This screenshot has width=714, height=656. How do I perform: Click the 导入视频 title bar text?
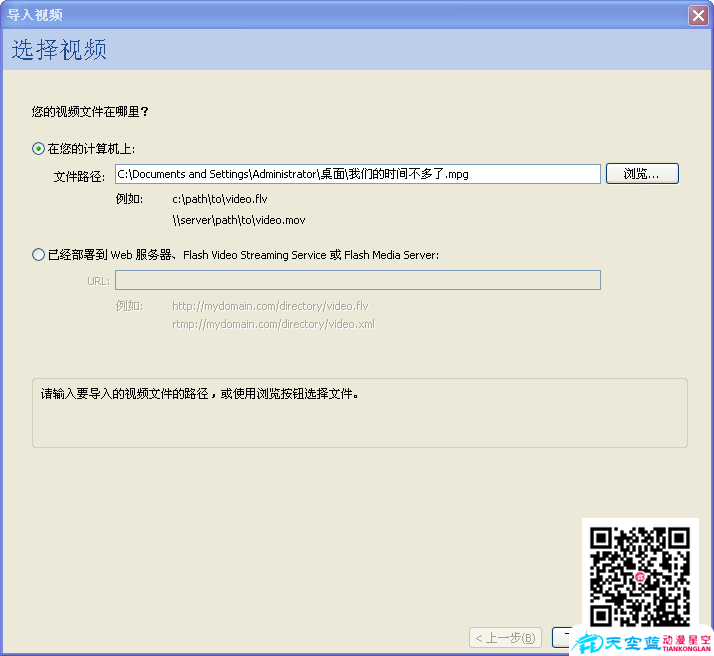35,15
